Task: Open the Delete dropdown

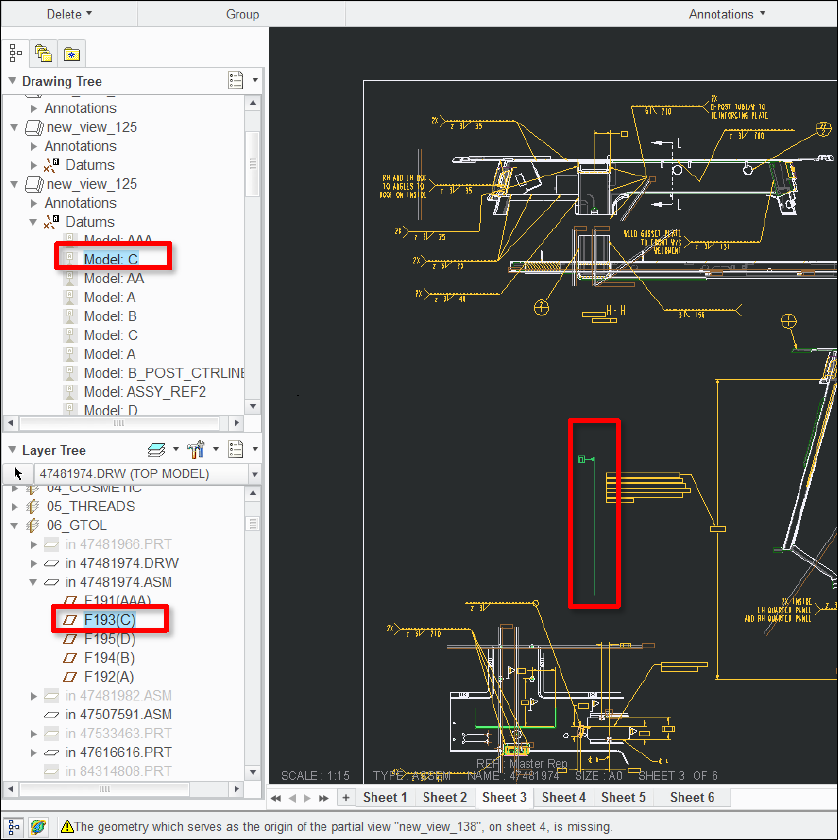Action: tap(66, 14)
